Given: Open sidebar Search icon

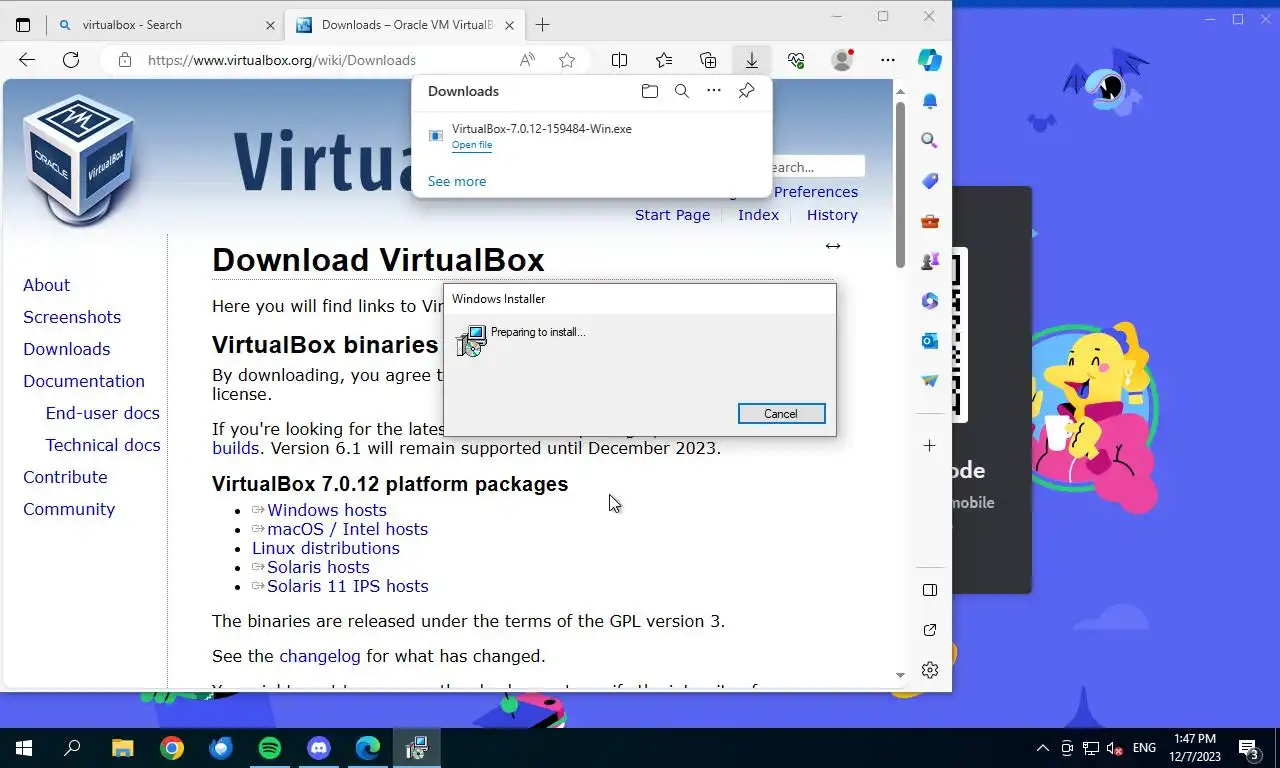Looking at the screenshot, I should tap(930, 141).
